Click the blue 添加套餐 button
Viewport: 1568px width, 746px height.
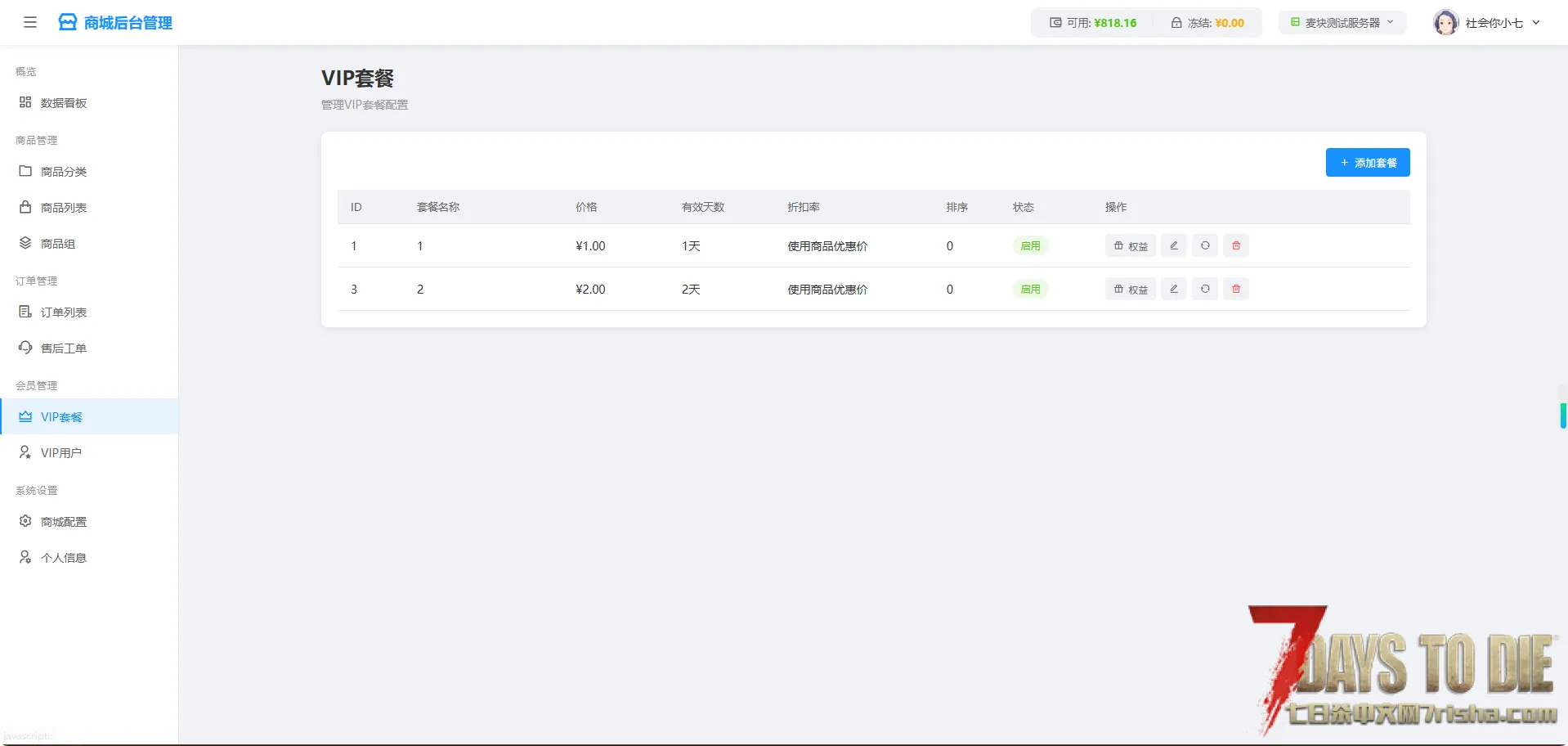tap(1367, 163)
